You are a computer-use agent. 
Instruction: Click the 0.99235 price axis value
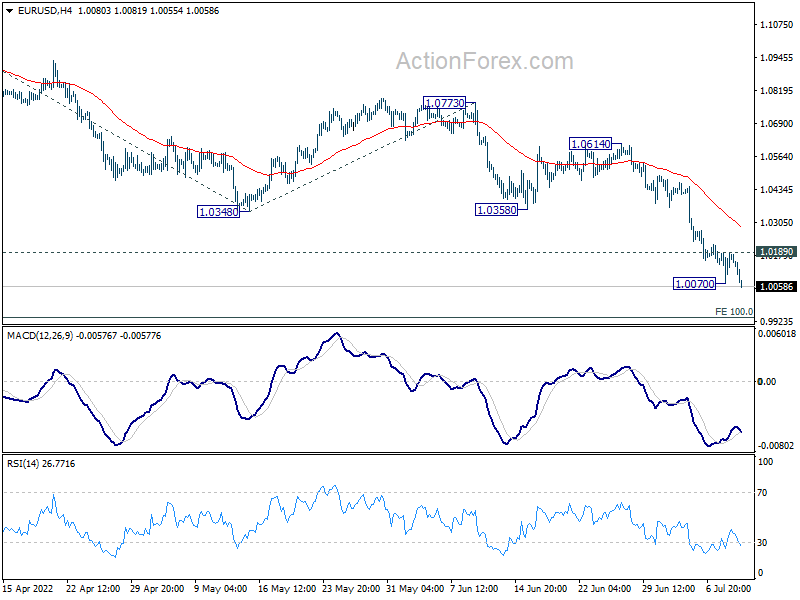tap(777, 321)
